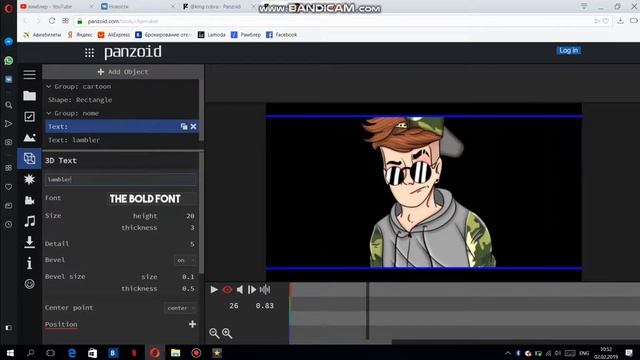Play the animation preview

pos(214,289)
